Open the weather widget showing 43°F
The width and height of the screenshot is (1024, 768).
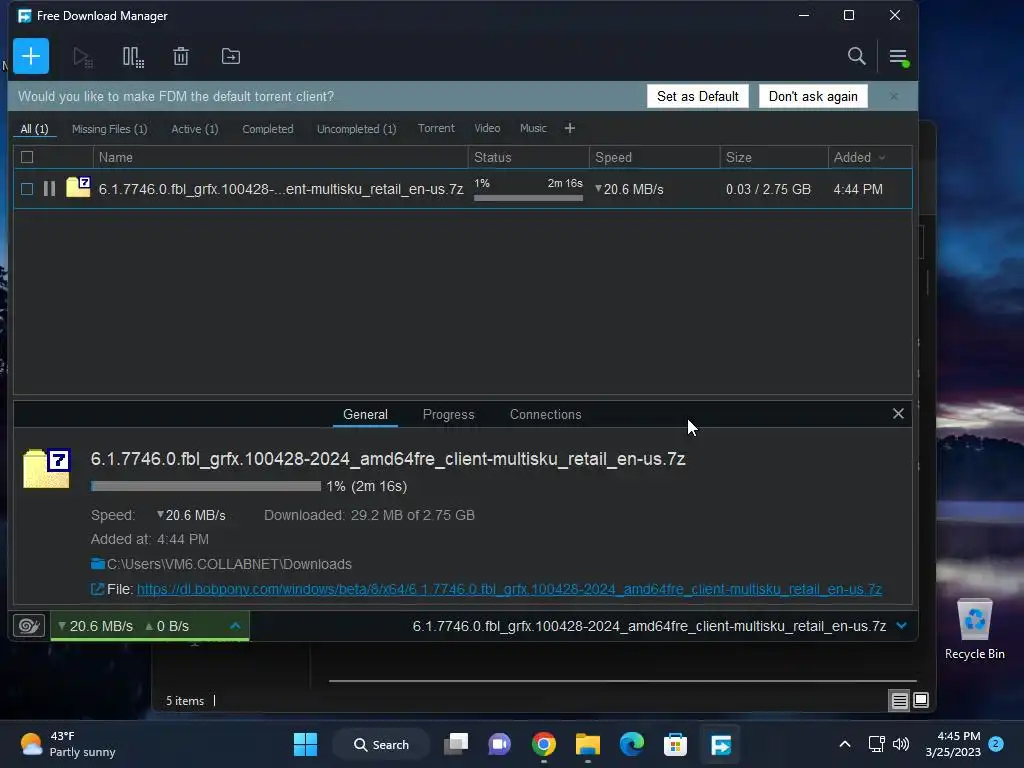(x=67, y=744)
